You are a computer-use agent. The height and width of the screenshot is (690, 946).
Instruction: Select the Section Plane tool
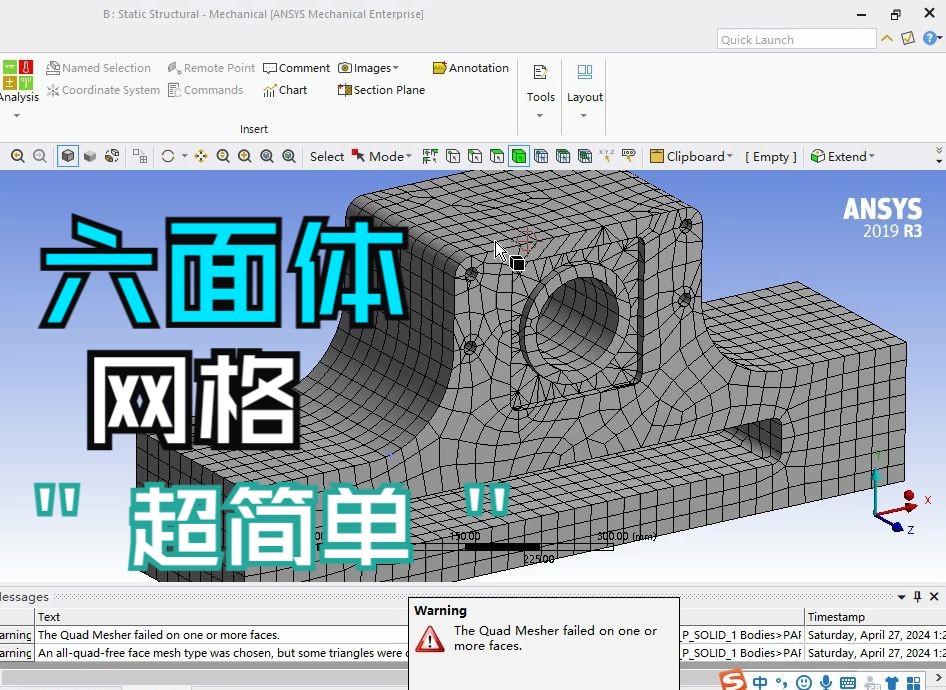381,89
